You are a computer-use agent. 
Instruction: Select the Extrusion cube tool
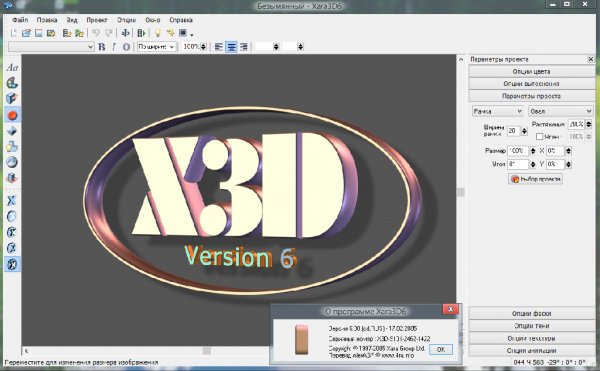[12, 98]
